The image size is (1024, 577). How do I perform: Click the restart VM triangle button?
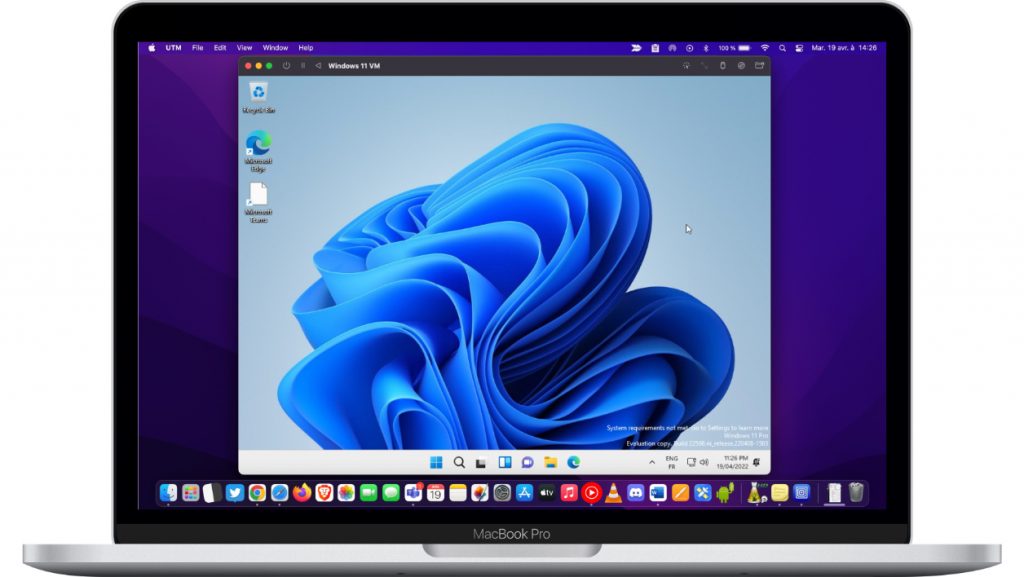(x=318, y=66)
